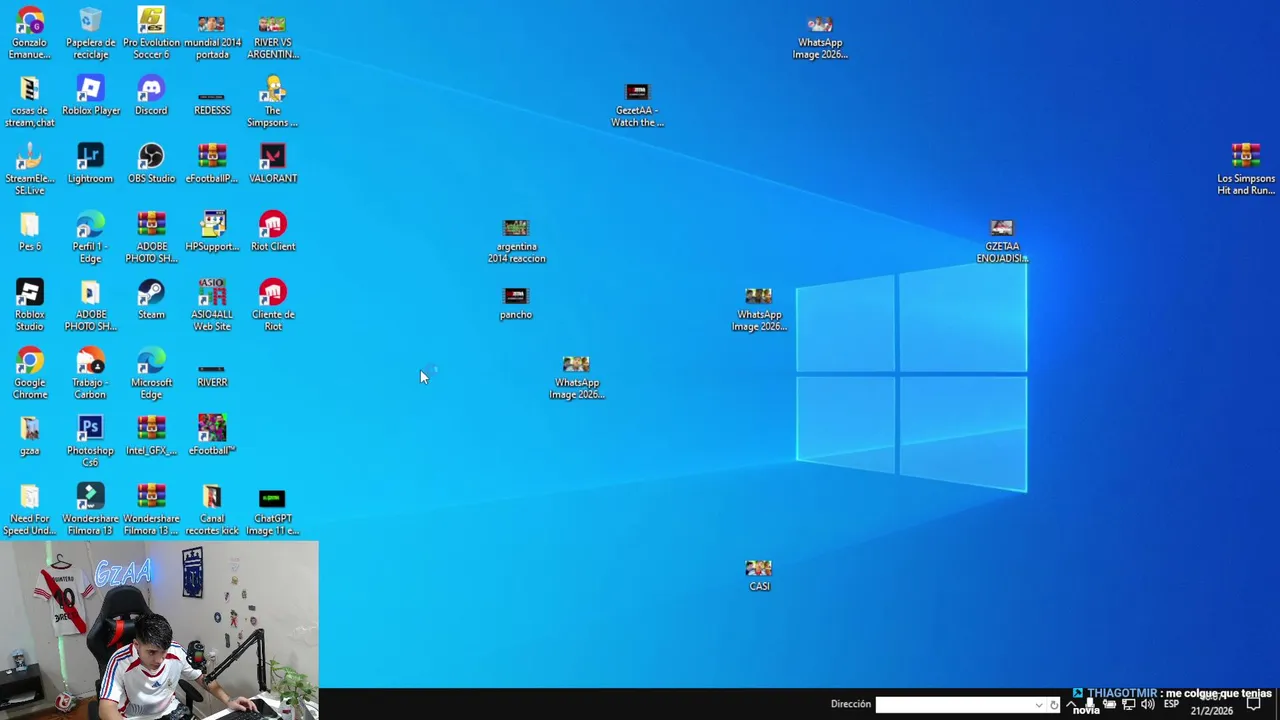Select the eFootballP... WinRAR archive
This screenshot has height=720, width=1280.
click(x=212, y=163)
